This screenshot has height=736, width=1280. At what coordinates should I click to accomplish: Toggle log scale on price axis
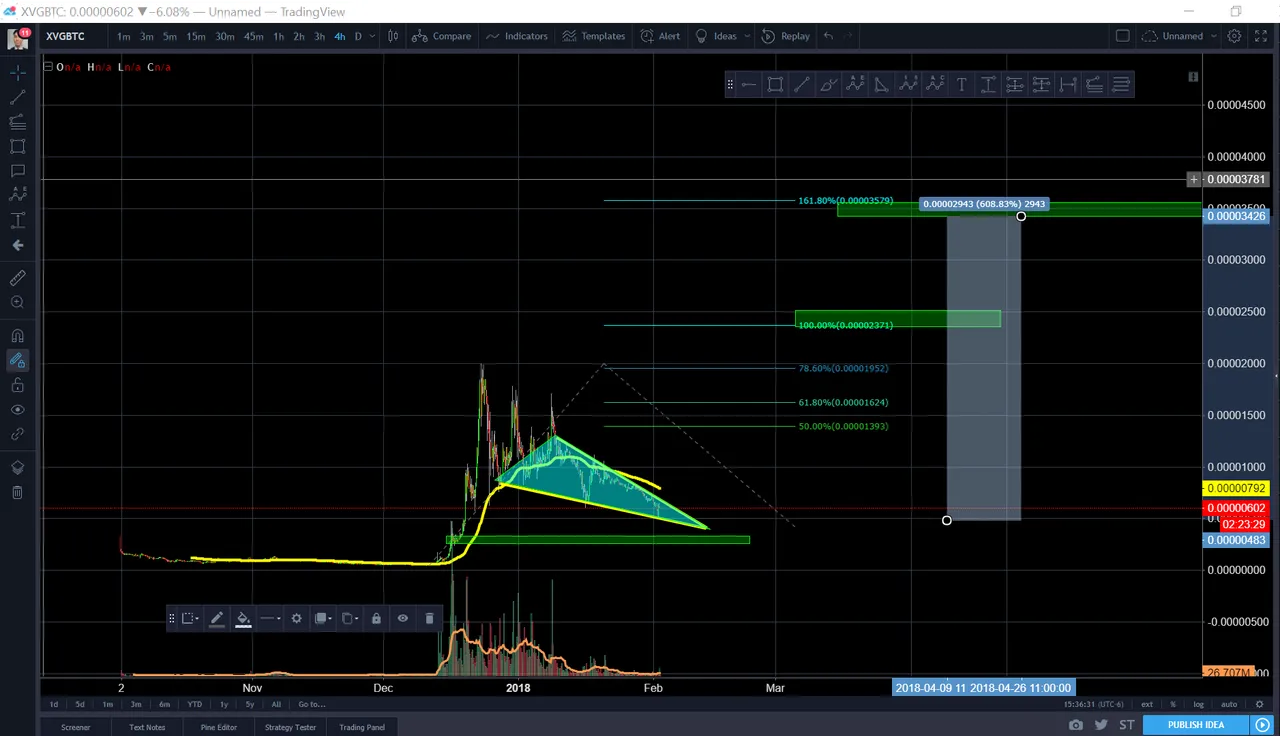[x=1198, y=704]
